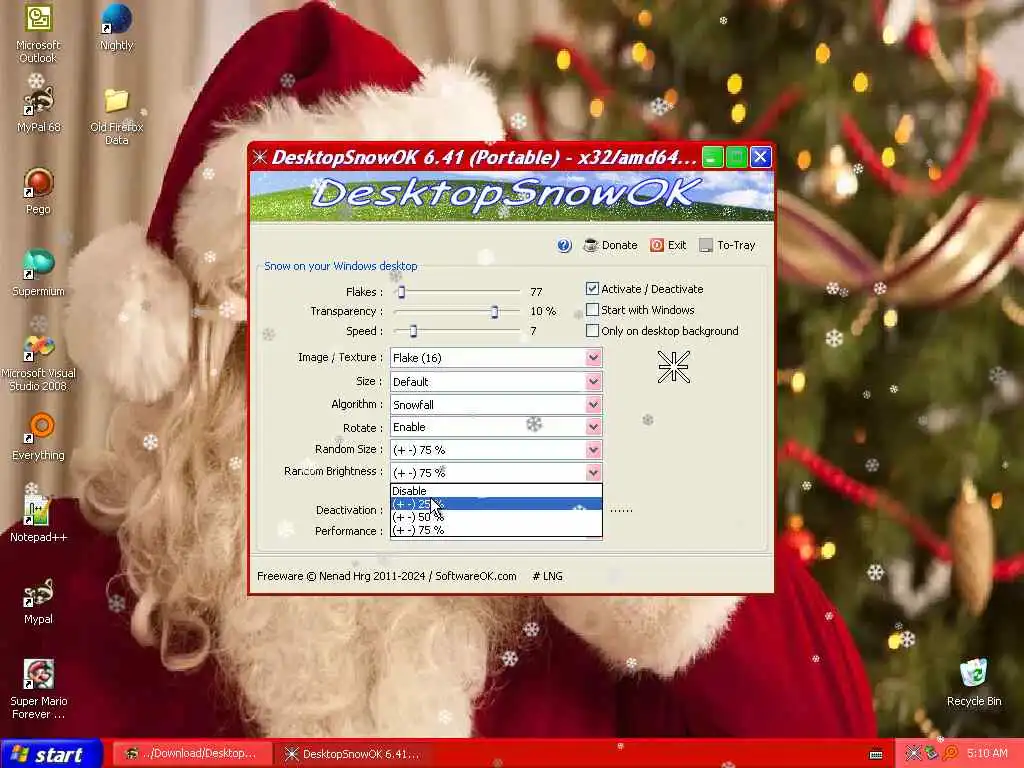
Task: Click the Transparency value 10 %
Action: point(543,312)
